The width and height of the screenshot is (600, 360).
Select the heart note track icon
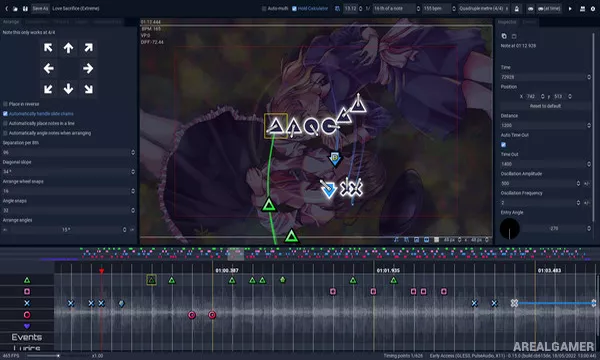pos(27,326)
